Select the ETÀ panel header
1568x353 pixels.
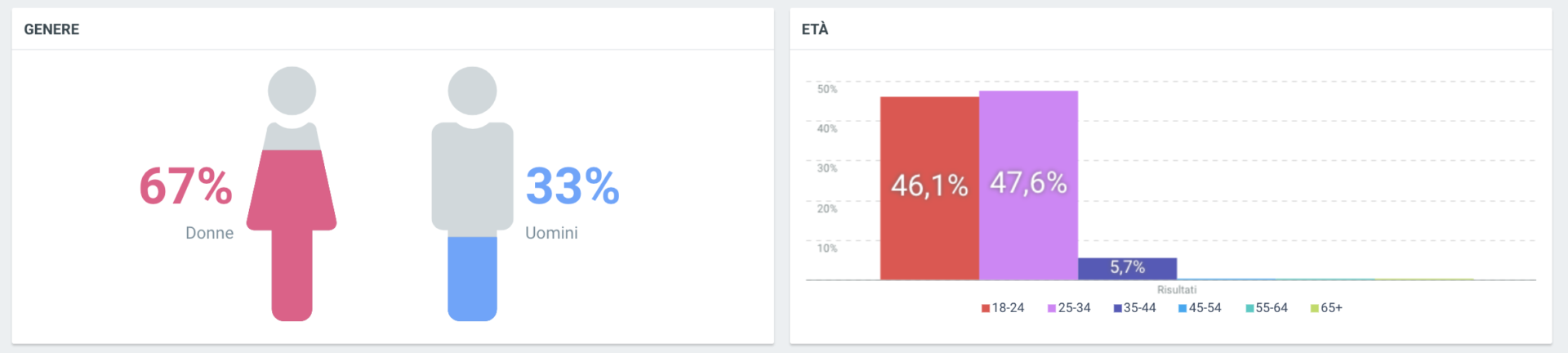coord(815,29)
